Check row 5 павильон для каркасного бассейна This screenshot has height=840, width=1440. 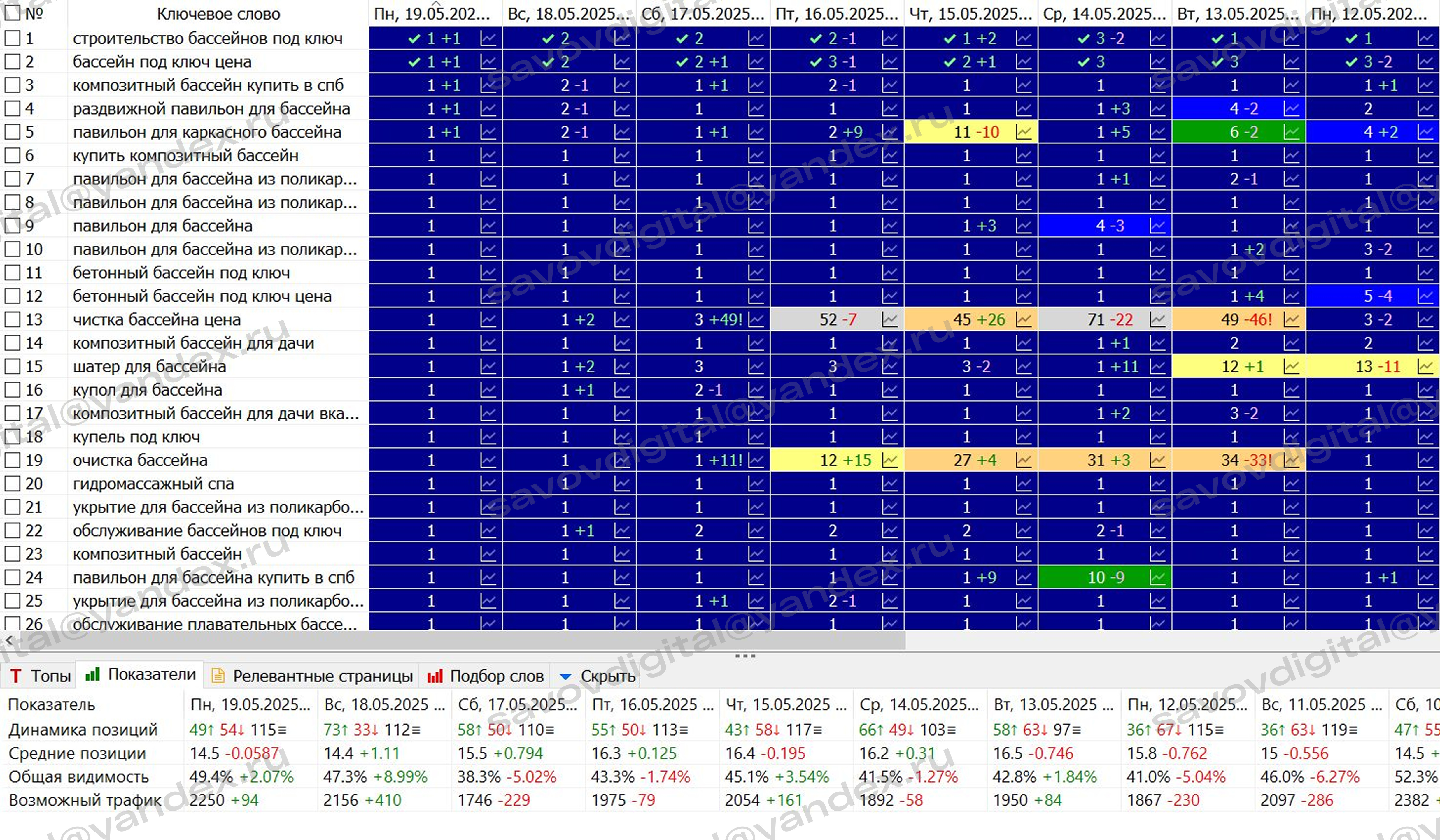point(12,132)
